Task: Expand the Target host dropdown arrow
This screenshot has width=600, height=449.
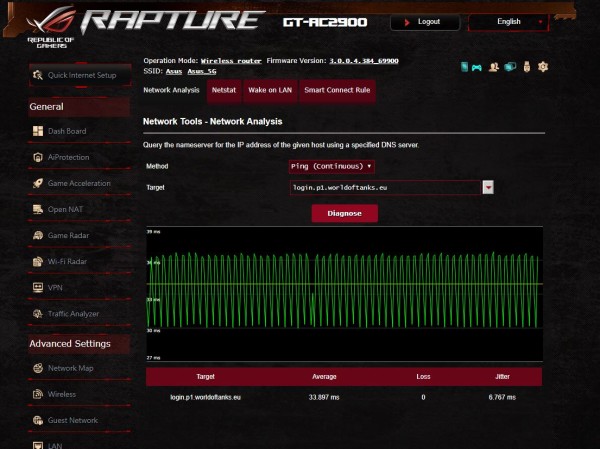Action: pos(488,188)
